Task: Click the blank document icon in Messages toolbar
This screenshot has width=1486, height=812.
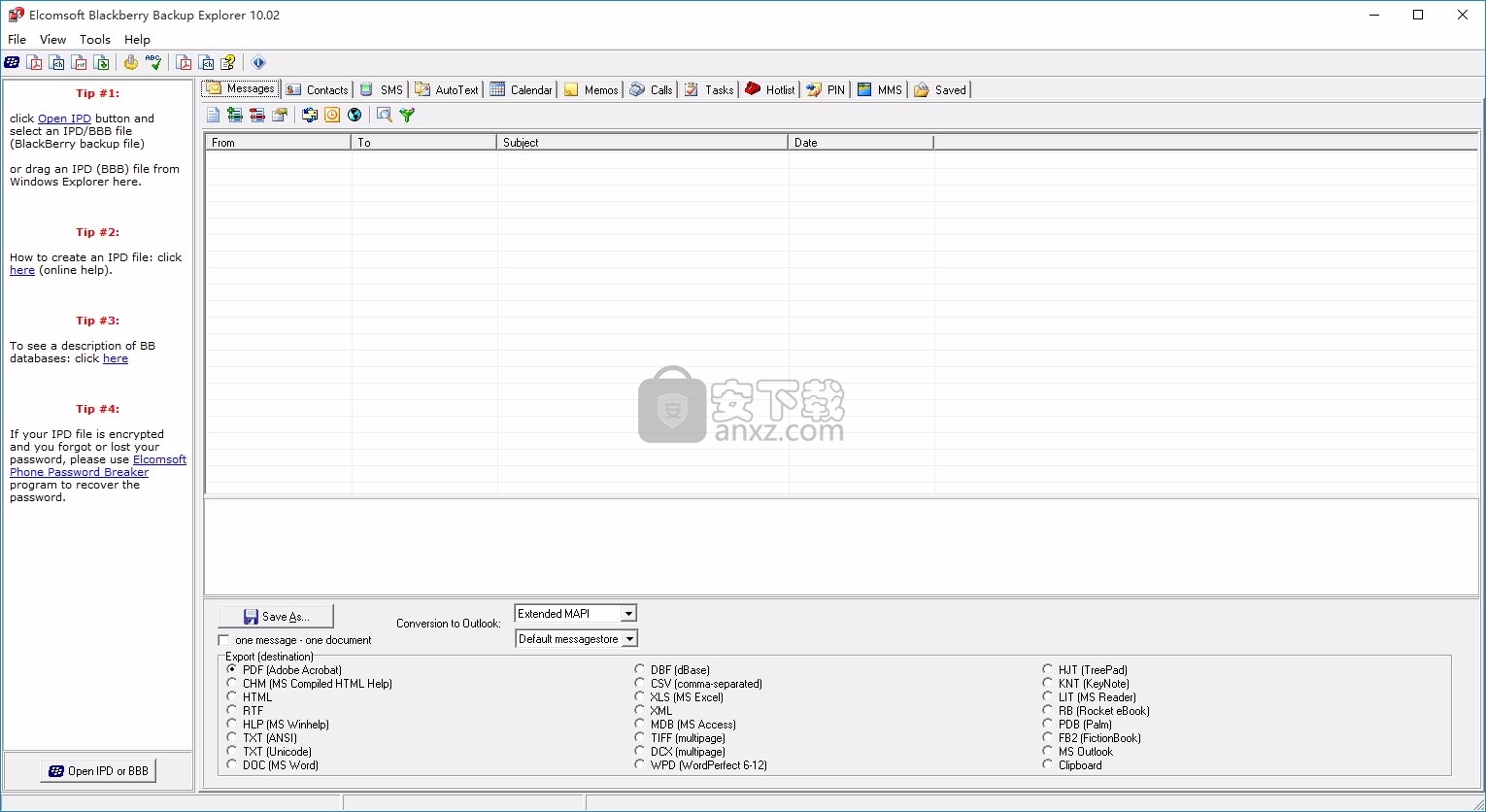Action: click(213, 115)
